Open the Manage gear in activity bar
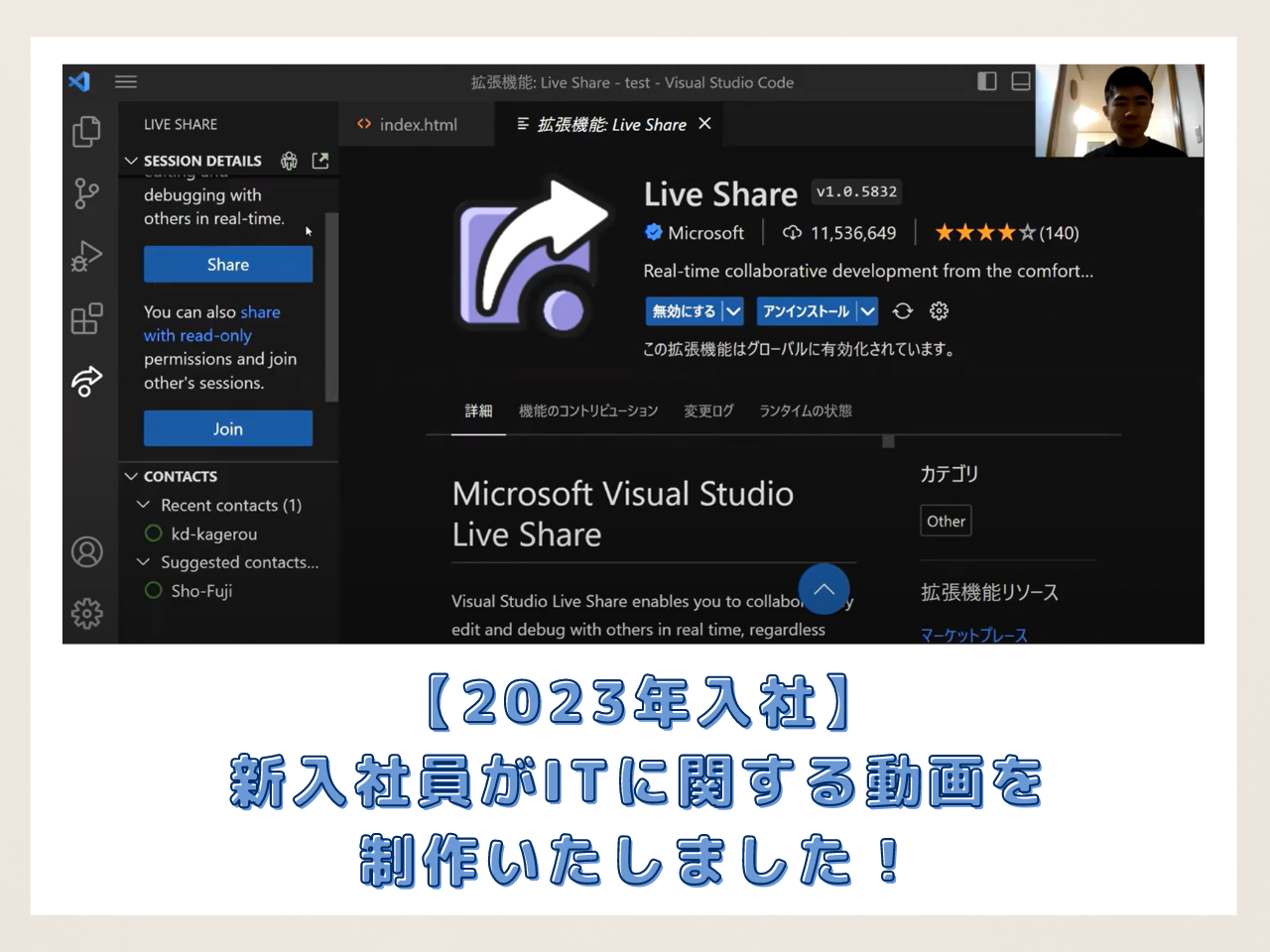Image resolution: width=1270 pixels, height=952 pixels. (x=86, y=614)
